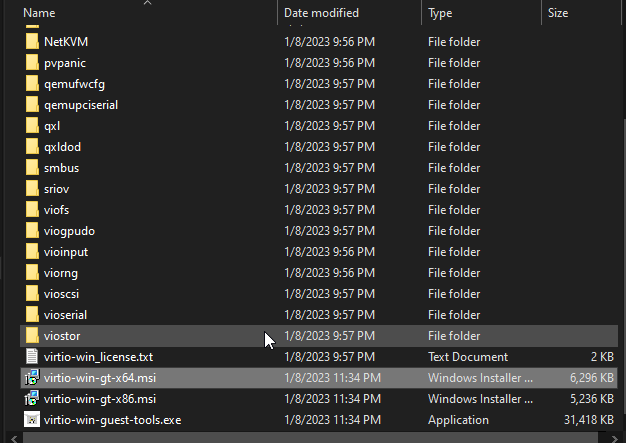Toggle sort direction arrow above Name
Viewport: 626px width, 443px height.
147,2
